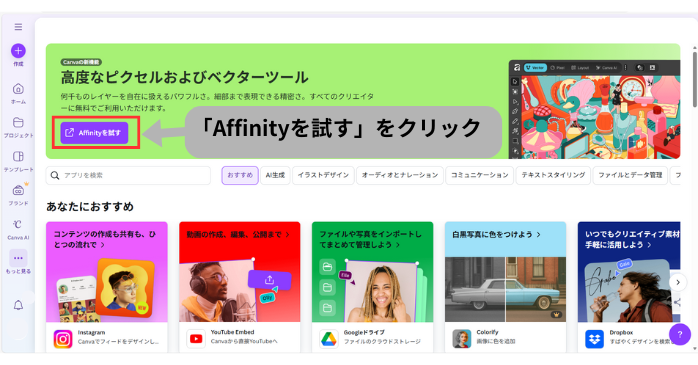
Task: Click the banner headline 高度なピクセルおよびベクターツール
Action: (x=184, y=77)
